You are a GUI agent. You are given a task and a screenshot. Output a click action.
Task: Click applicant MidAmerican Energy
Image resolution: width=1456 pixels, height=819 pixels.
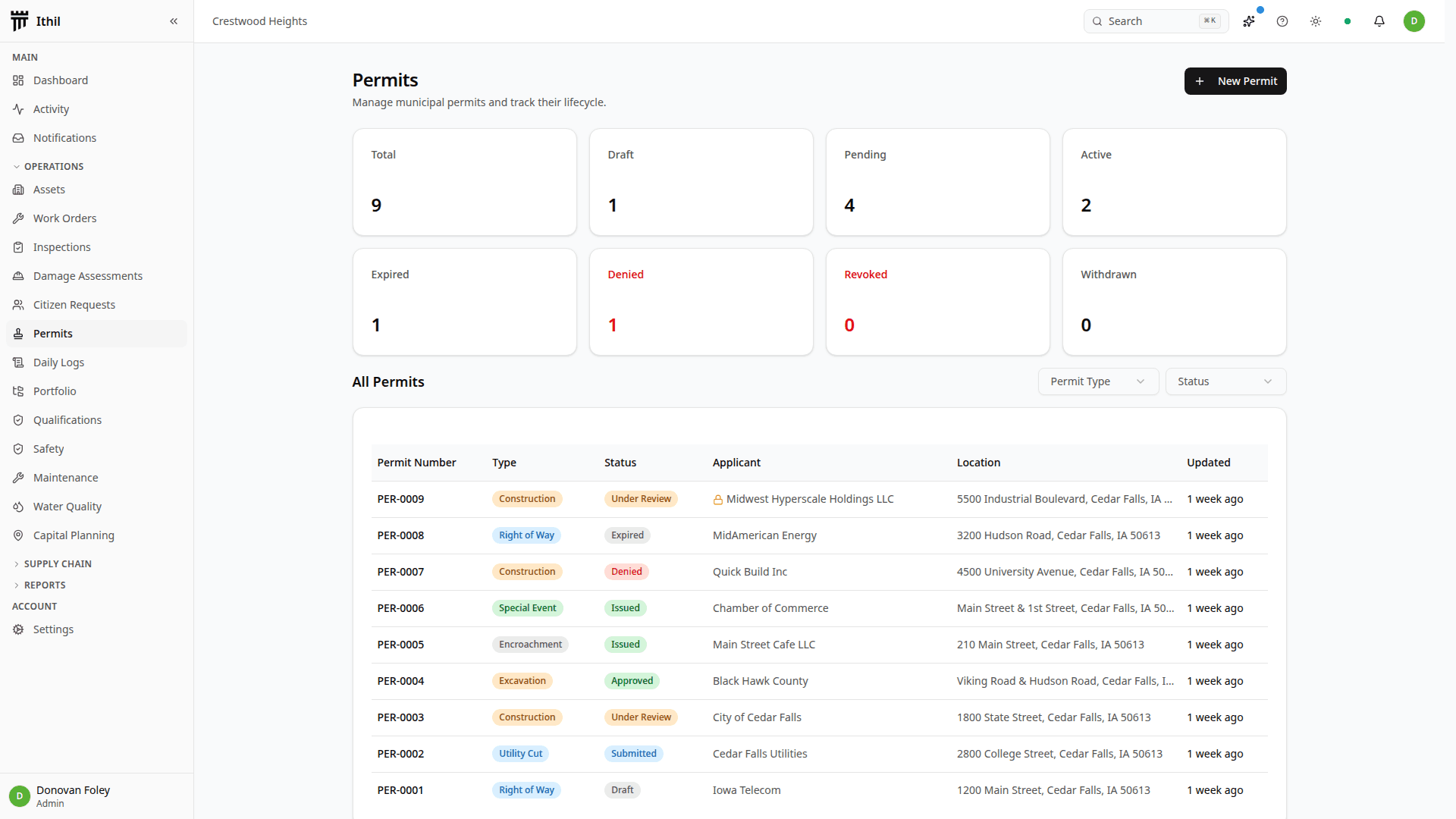click(x=764, y=535)
